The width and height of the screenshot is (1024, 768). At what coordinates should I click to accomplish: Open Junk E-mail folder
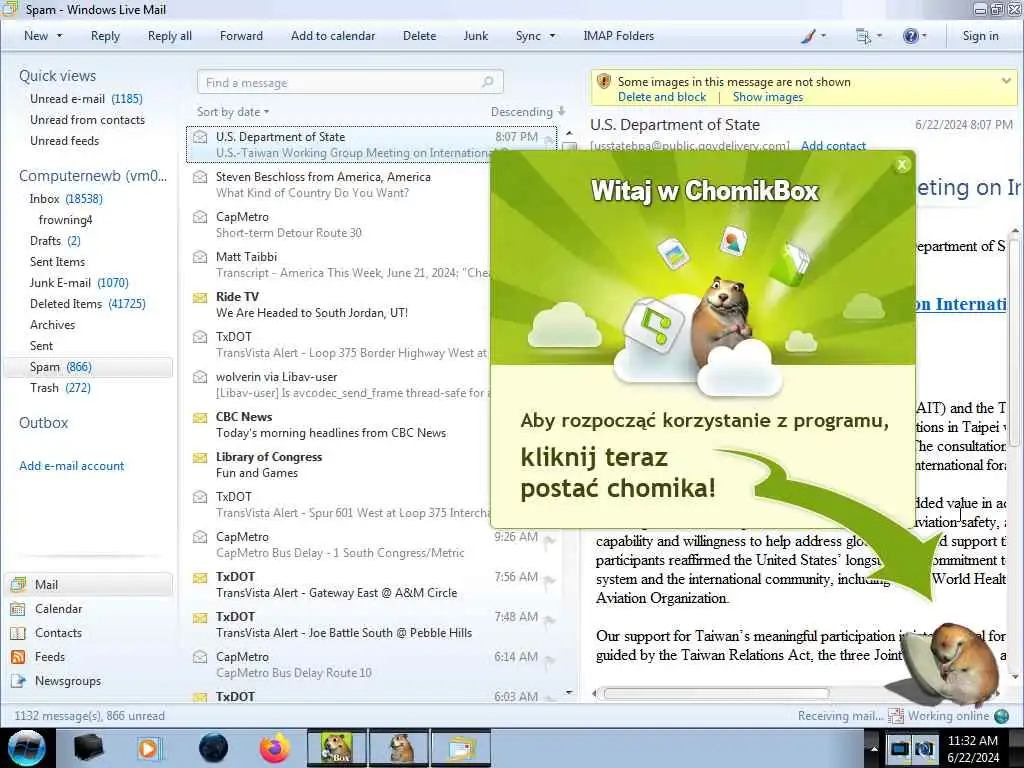pyautogui.click(x=79, y=283)
